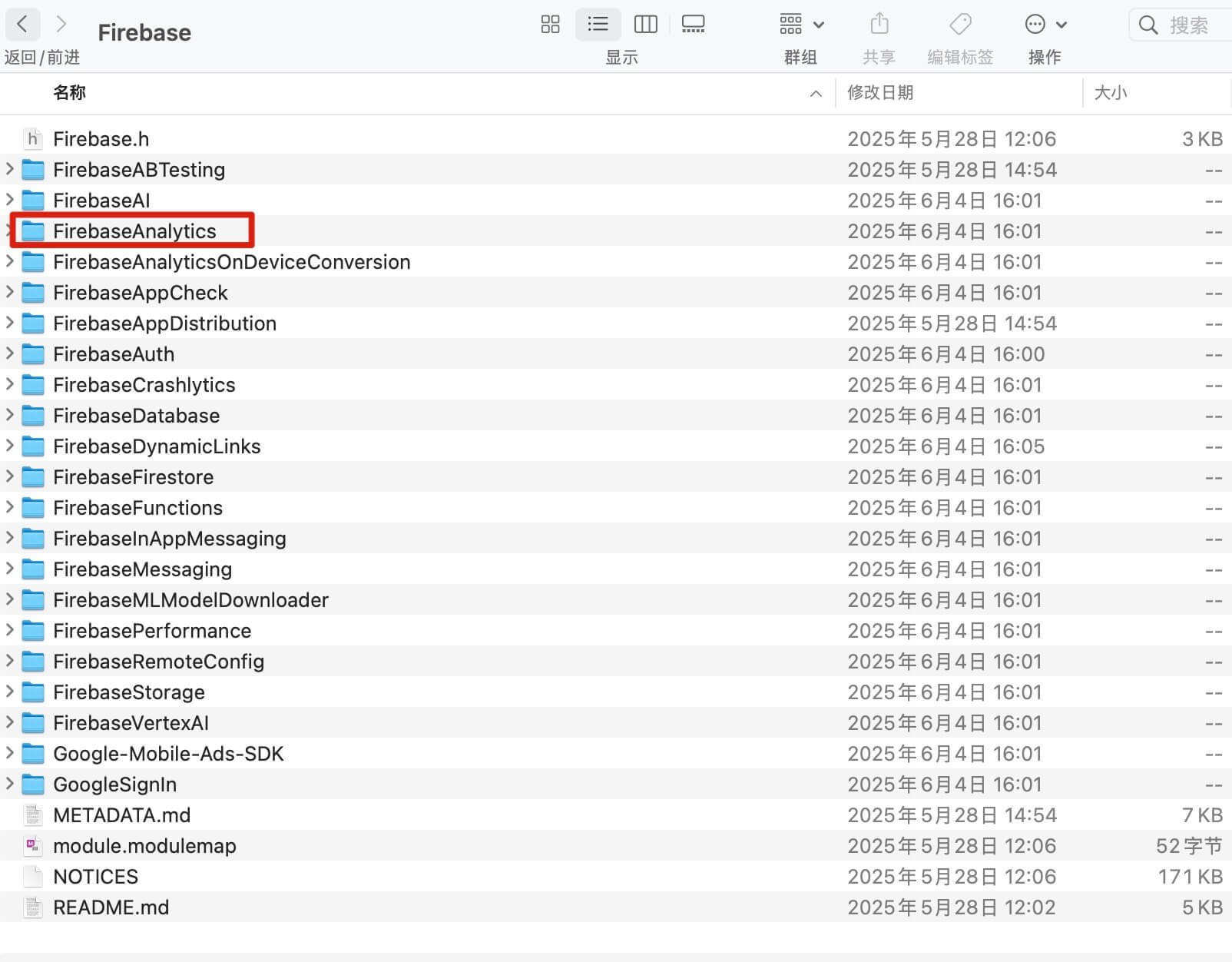
Task: Select the GoogleSignIn folder icon
Action: point(33,785)
